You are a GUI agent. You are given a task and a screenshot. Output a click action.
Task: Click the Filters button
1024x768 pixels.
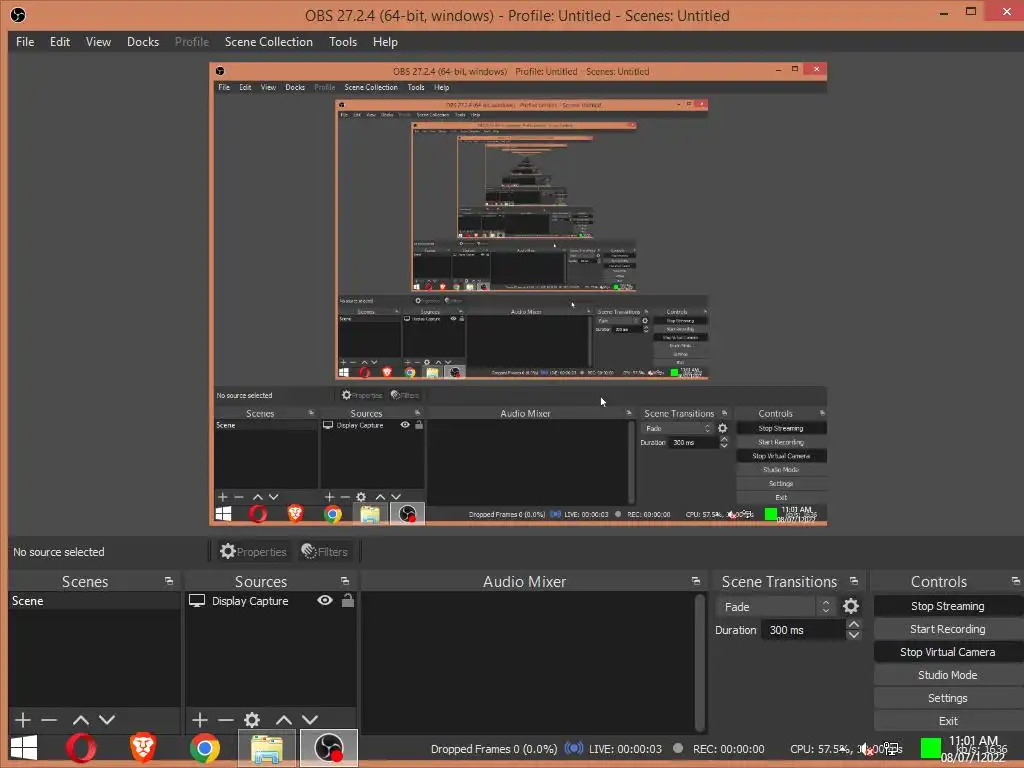(324, 552)
